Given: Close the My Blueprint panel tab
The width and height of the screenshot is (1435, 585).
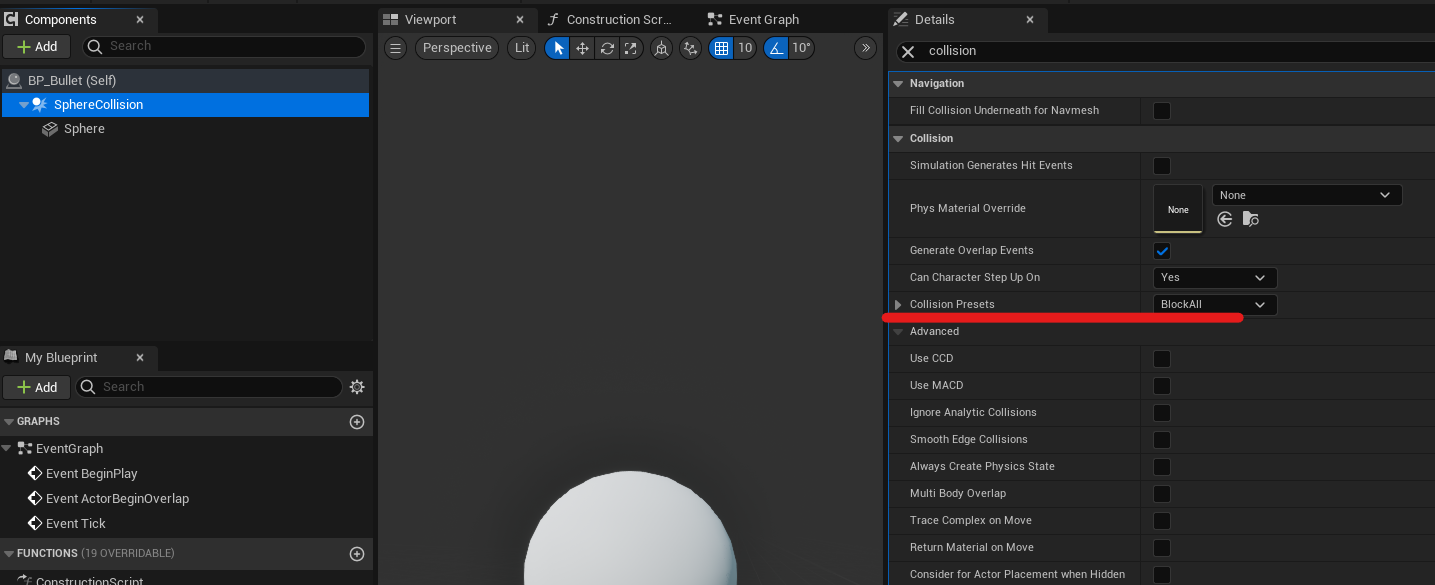Looking at the screenshot, I should pyautogui.click(x=140, y=357).
